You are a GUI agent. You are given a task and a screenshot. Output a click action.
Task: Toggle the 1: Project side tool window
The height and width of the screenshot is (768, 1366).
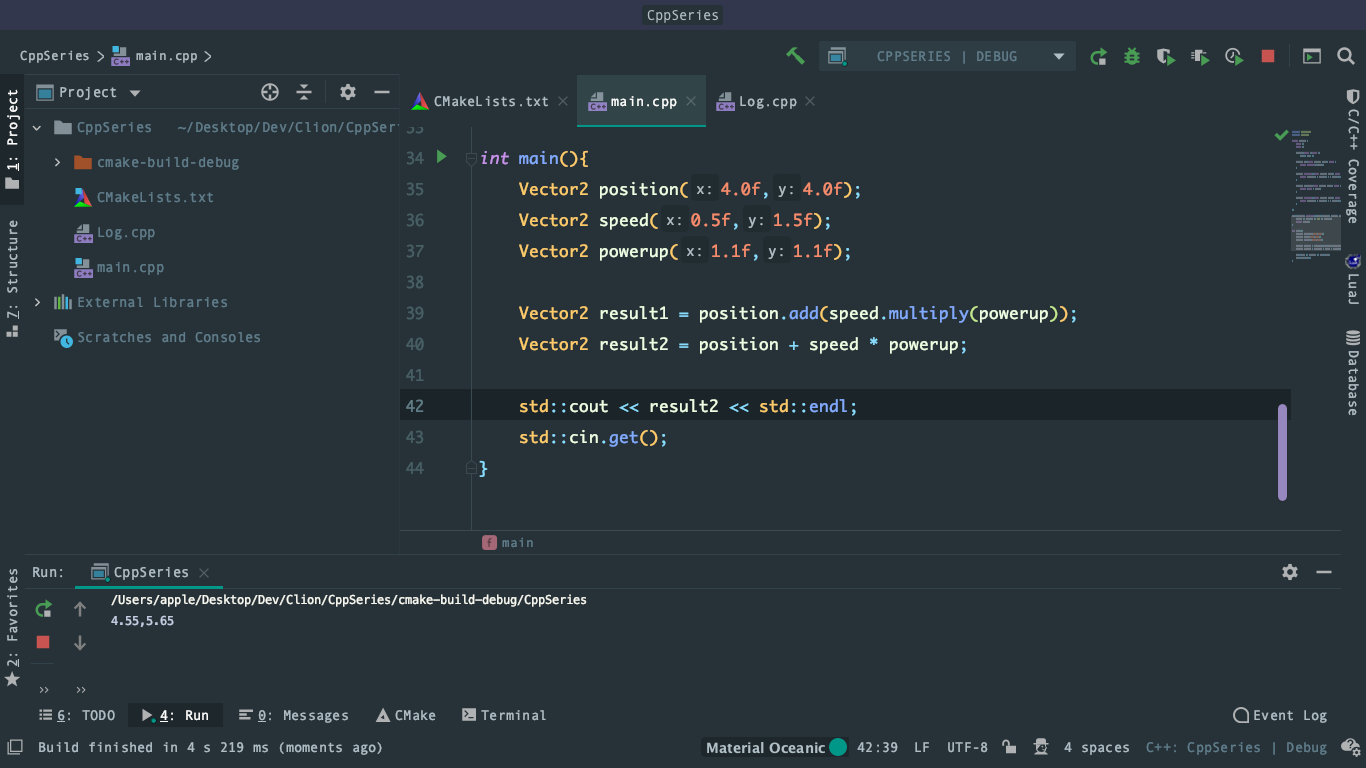pos(12,139)
